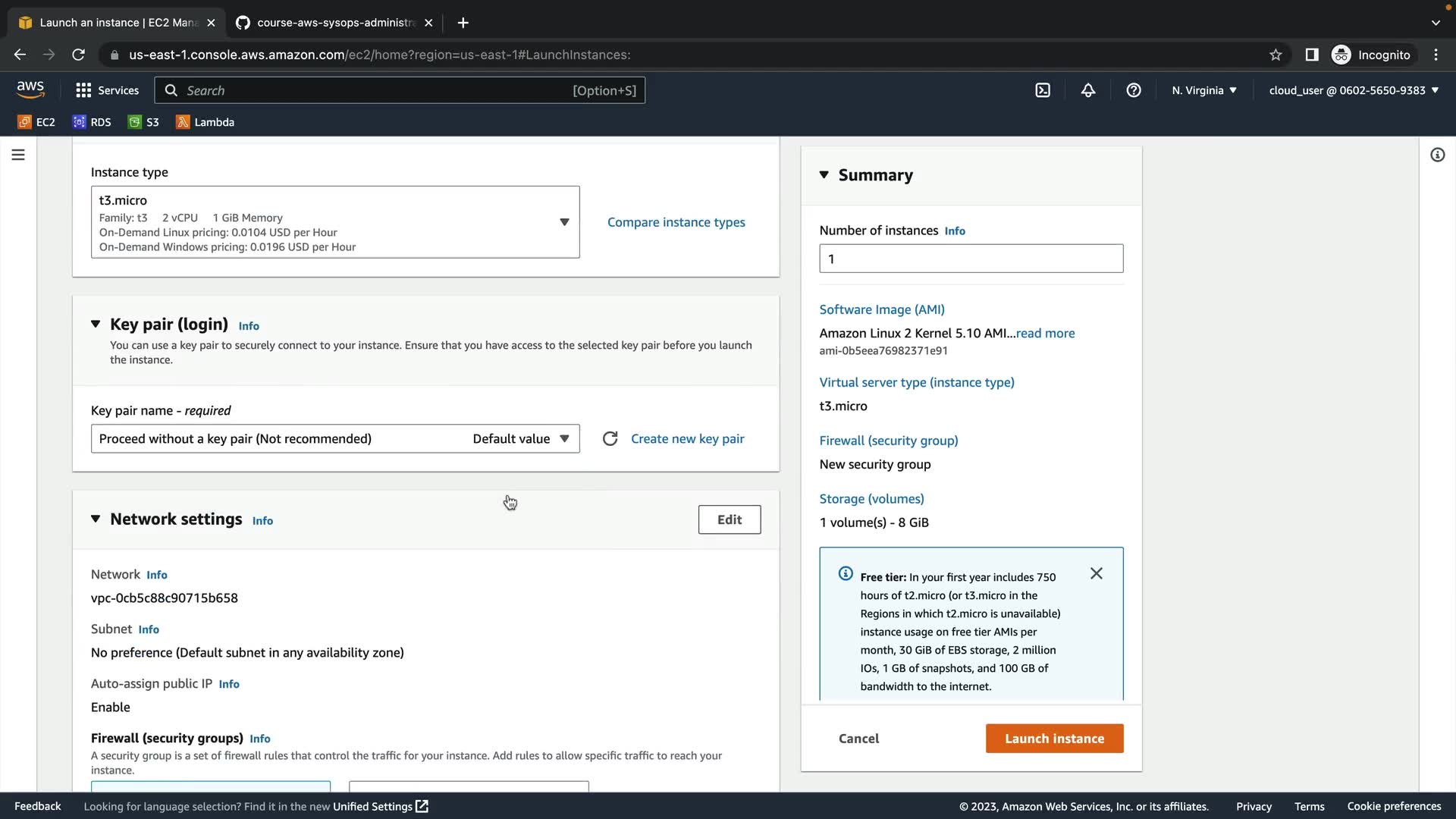Collapse the Network settings section
1456x819 pixels.
pyautogui.click(x=96, y=519)
